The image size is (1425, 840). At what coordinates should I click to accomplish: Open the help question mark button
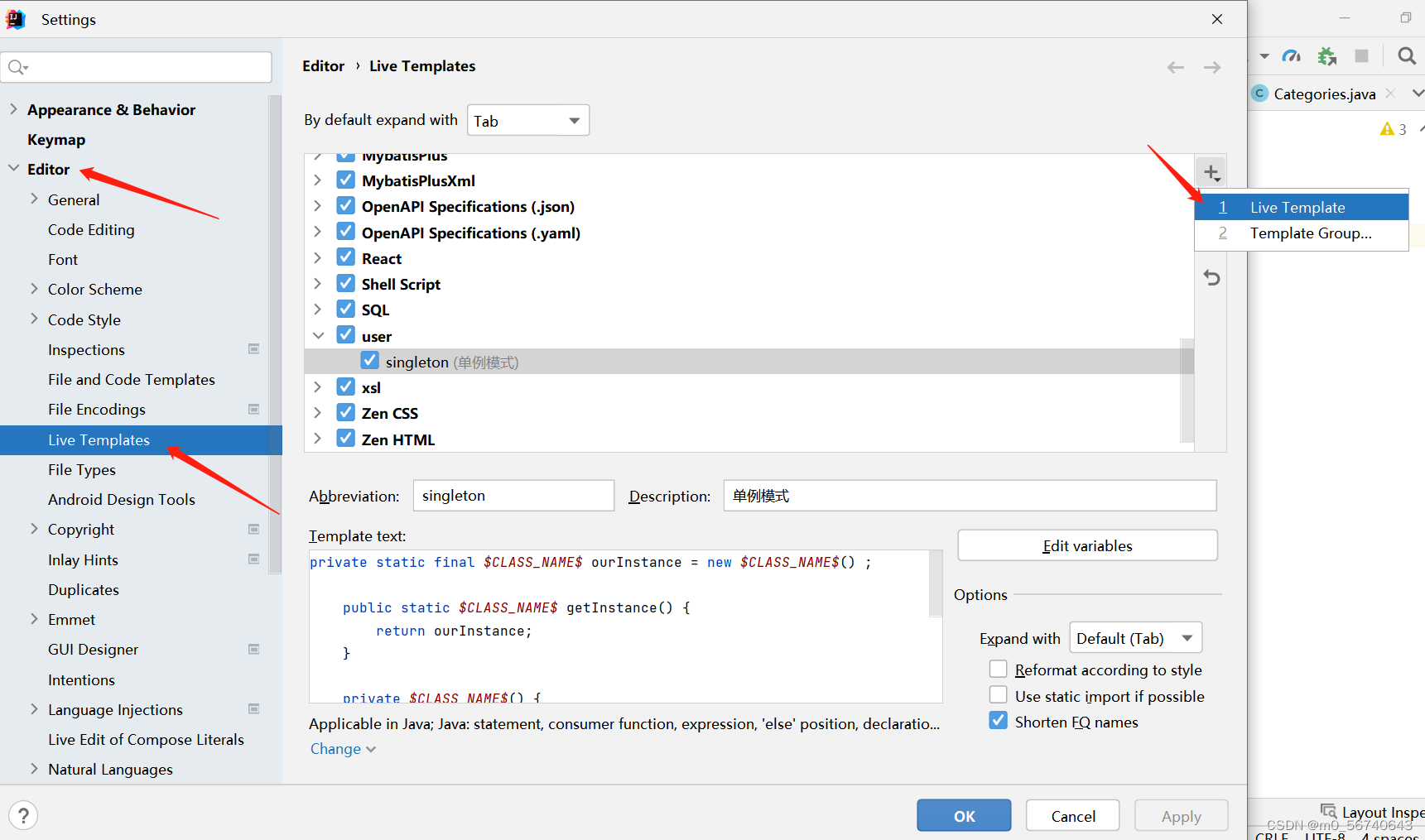click(x=23, y=816)
